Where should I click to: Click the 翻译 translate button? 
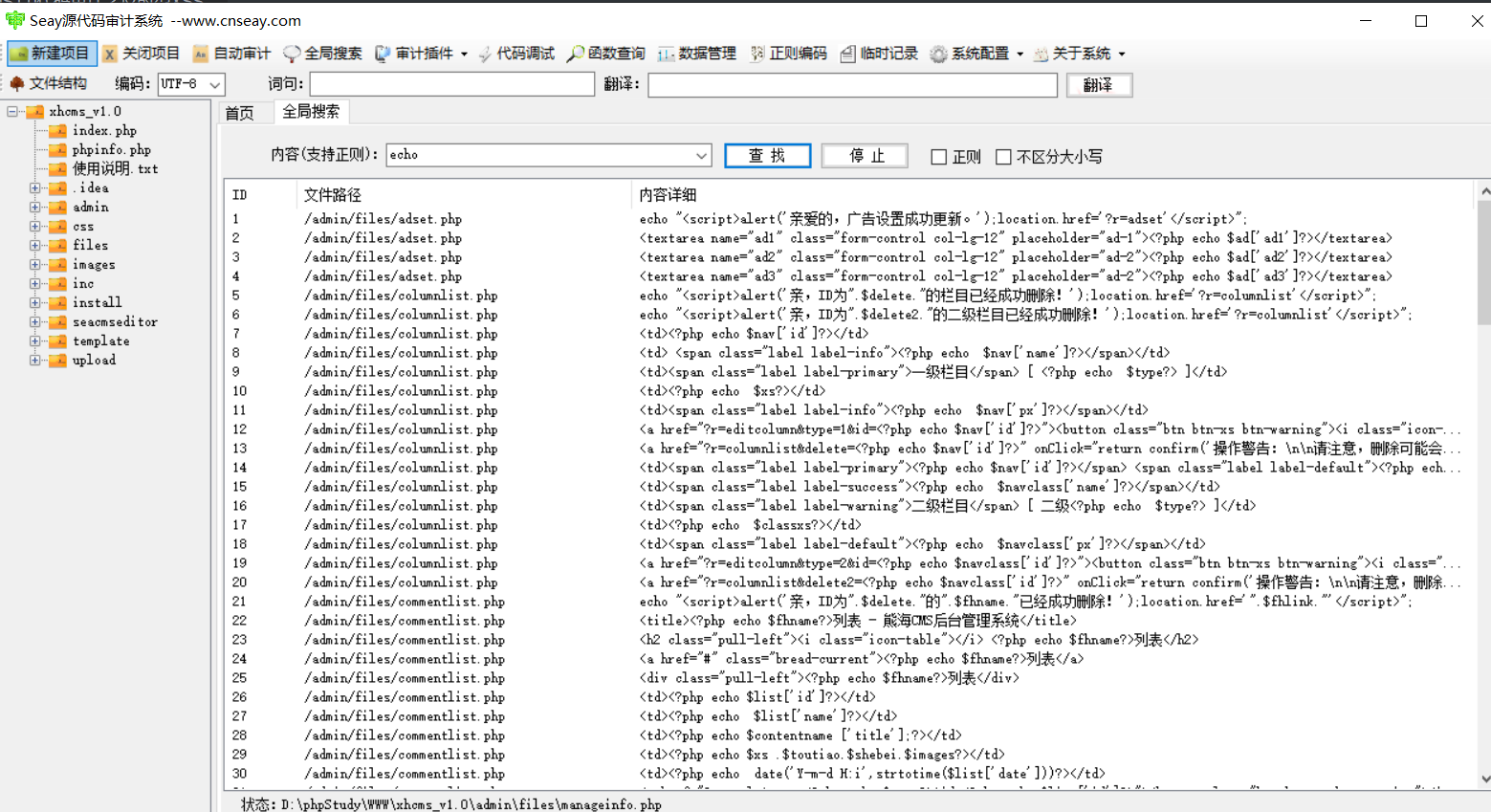point(1098,85)
